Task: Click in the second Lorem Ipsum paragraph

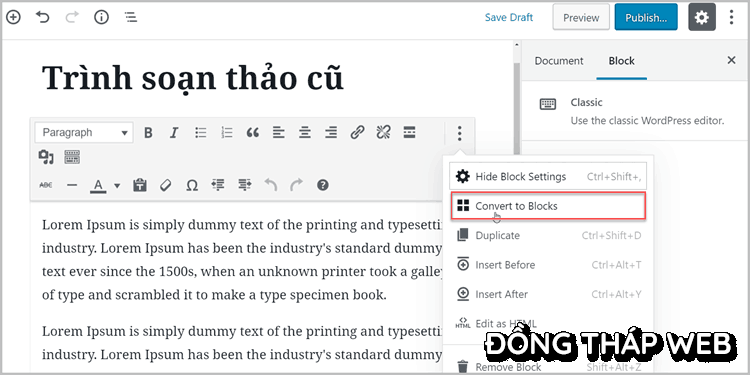Action: [242, 342]
